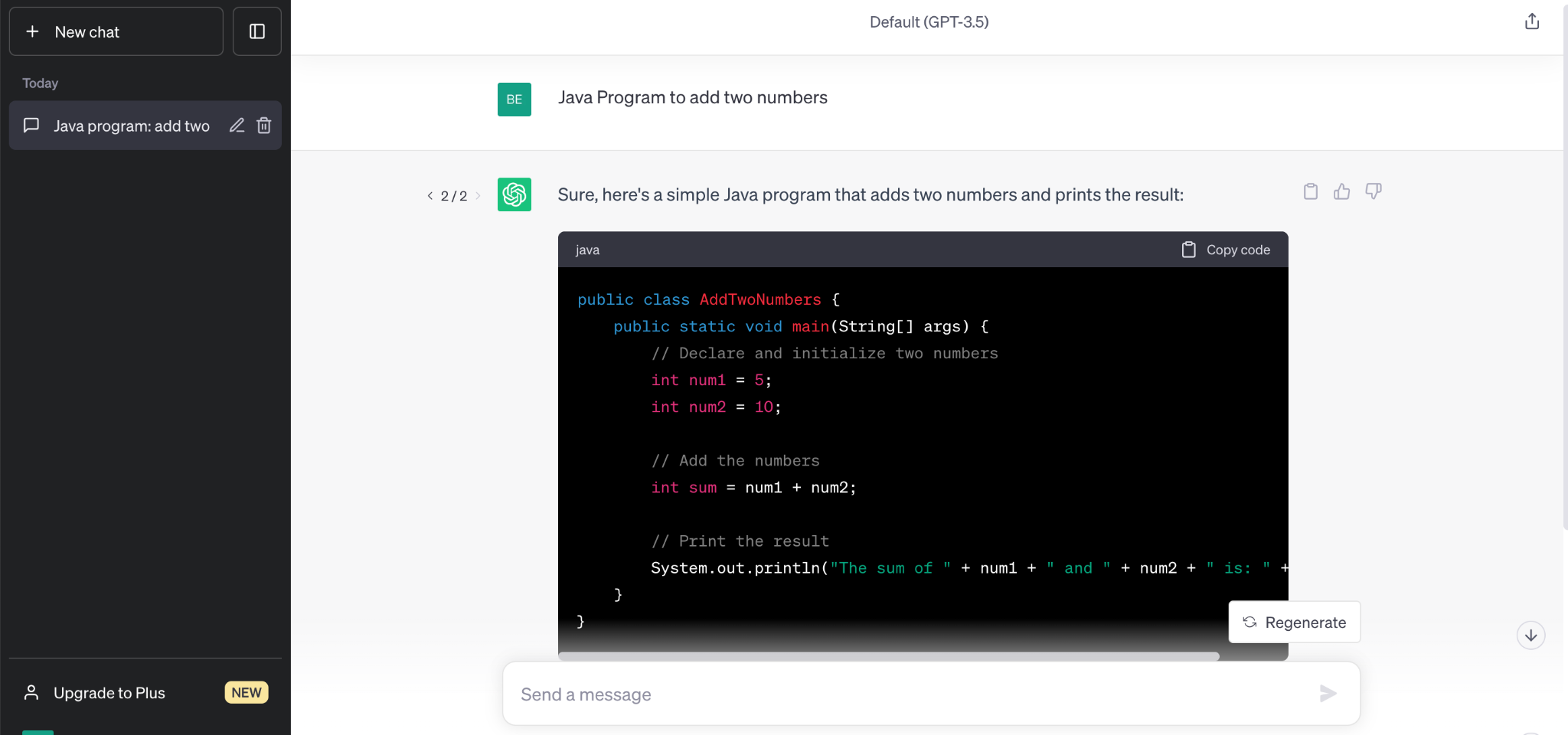
Task: Go to the previous response version
Action: (430, 196)
